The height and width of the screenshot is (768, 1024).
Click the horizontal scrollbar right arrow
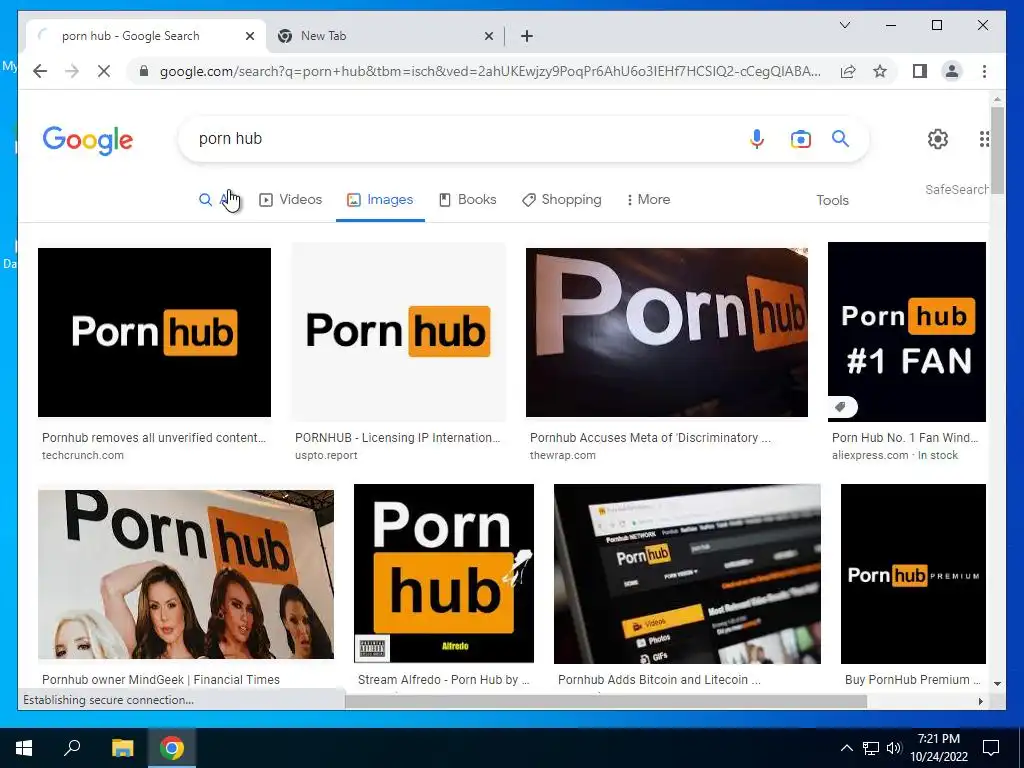[x=980, y=701]
